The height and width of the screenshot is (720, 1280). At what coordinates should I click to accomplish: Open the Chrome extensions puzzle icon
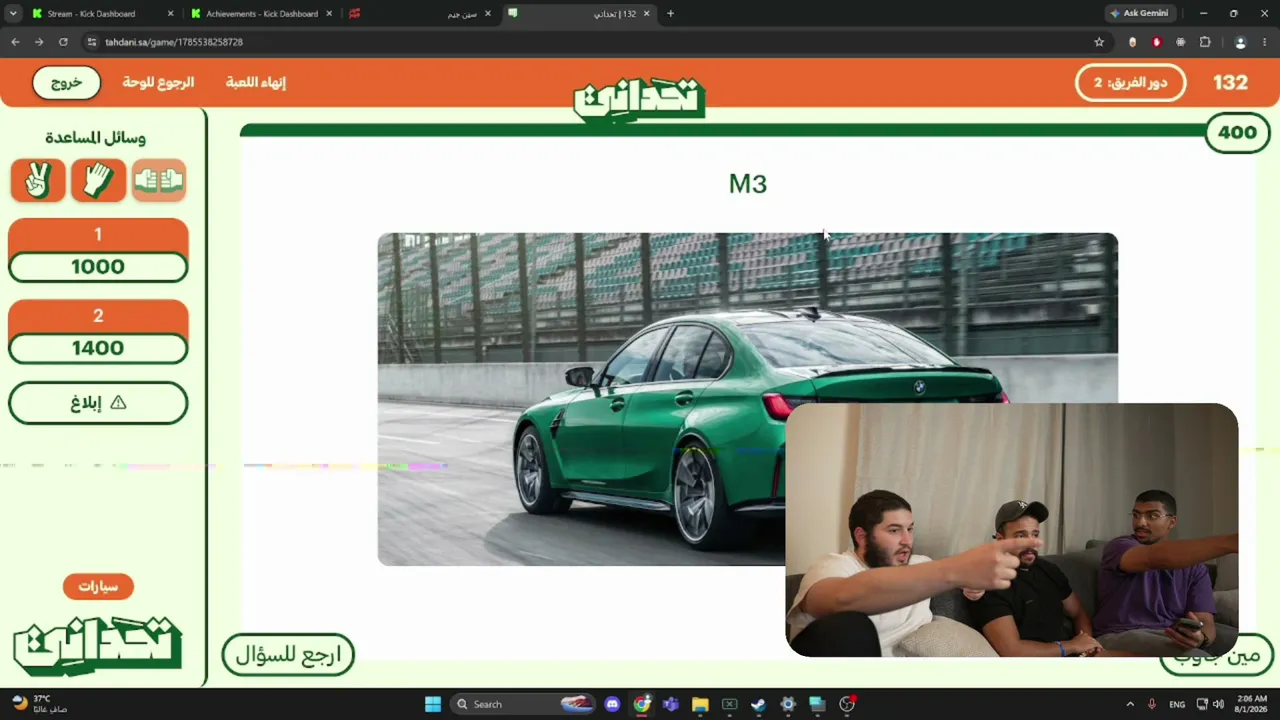click(x=1205, y=42)
